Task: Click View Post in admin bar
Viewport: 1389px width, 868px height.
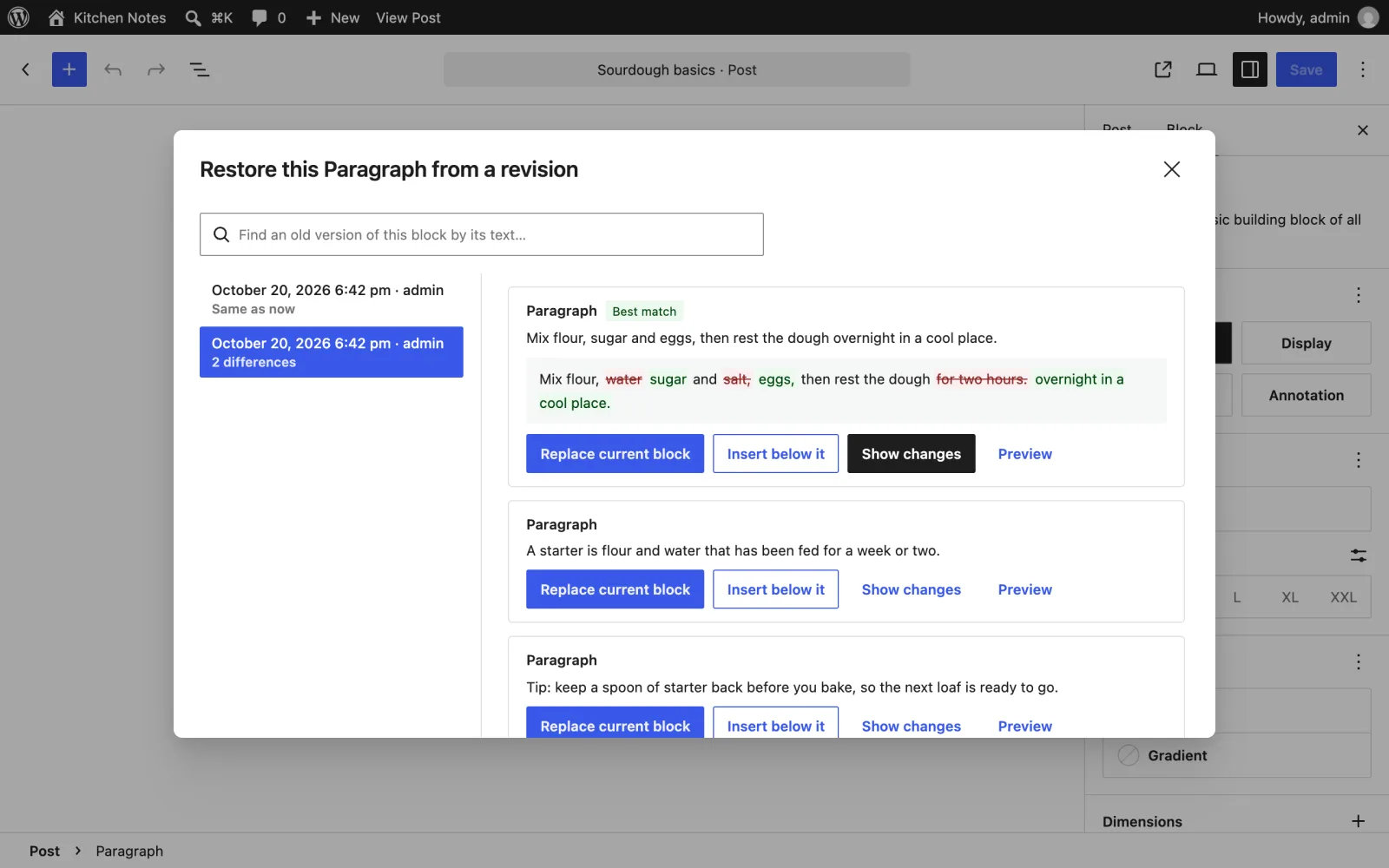Action: (408, 17)
